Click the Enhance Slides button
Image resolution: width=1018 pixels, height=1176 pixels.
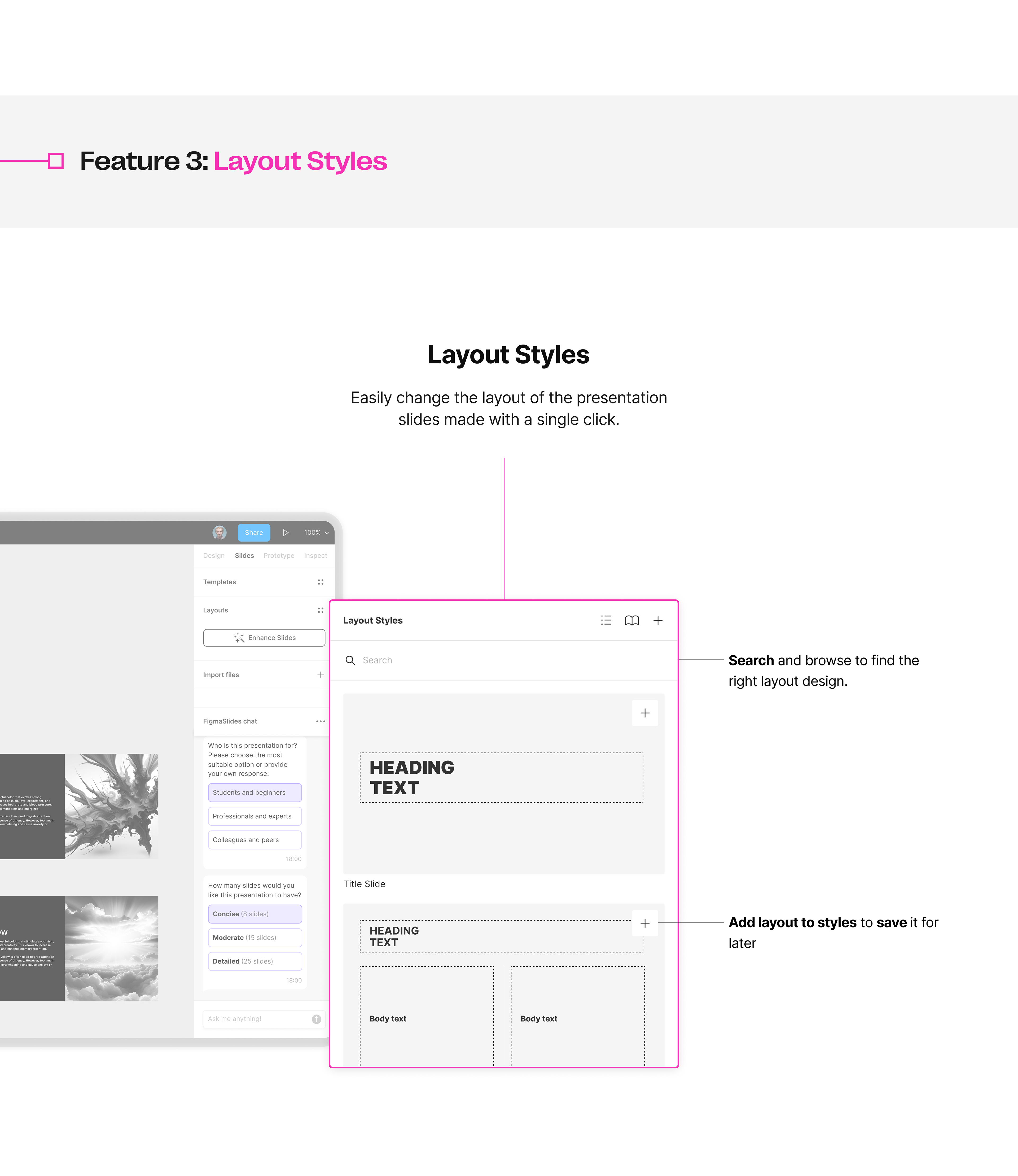tap(264, 638)
